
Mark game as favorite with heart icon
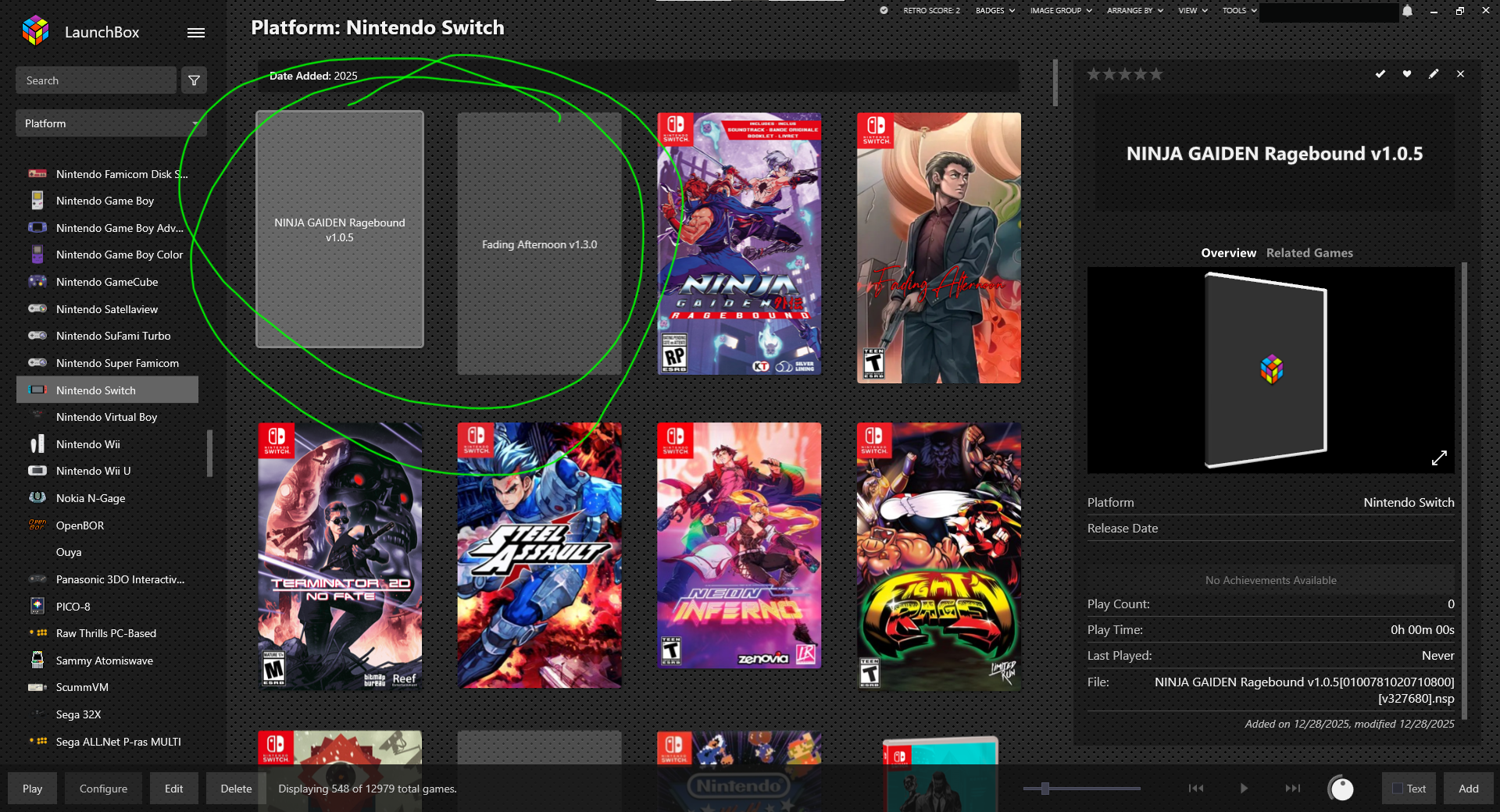tap(1407, 74)
